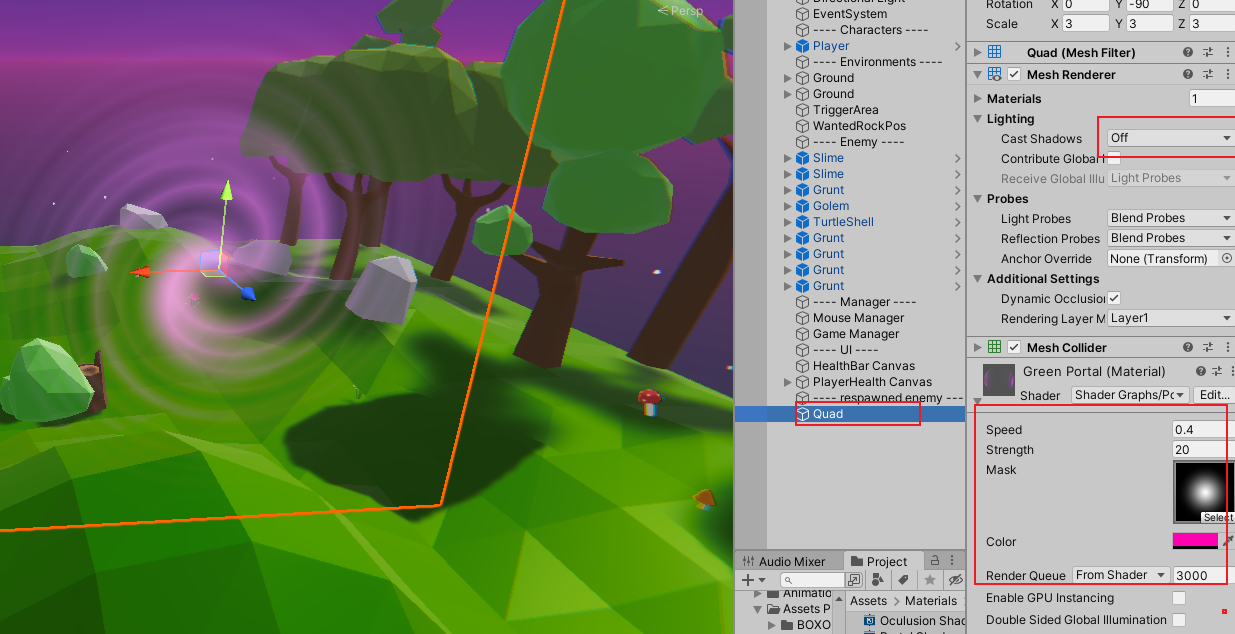The height and width of the screenshot is (634, 1235).
Task: Open presets for Quad Mesh Filter
Action: pyautogui.click(x=1207, y=53)
